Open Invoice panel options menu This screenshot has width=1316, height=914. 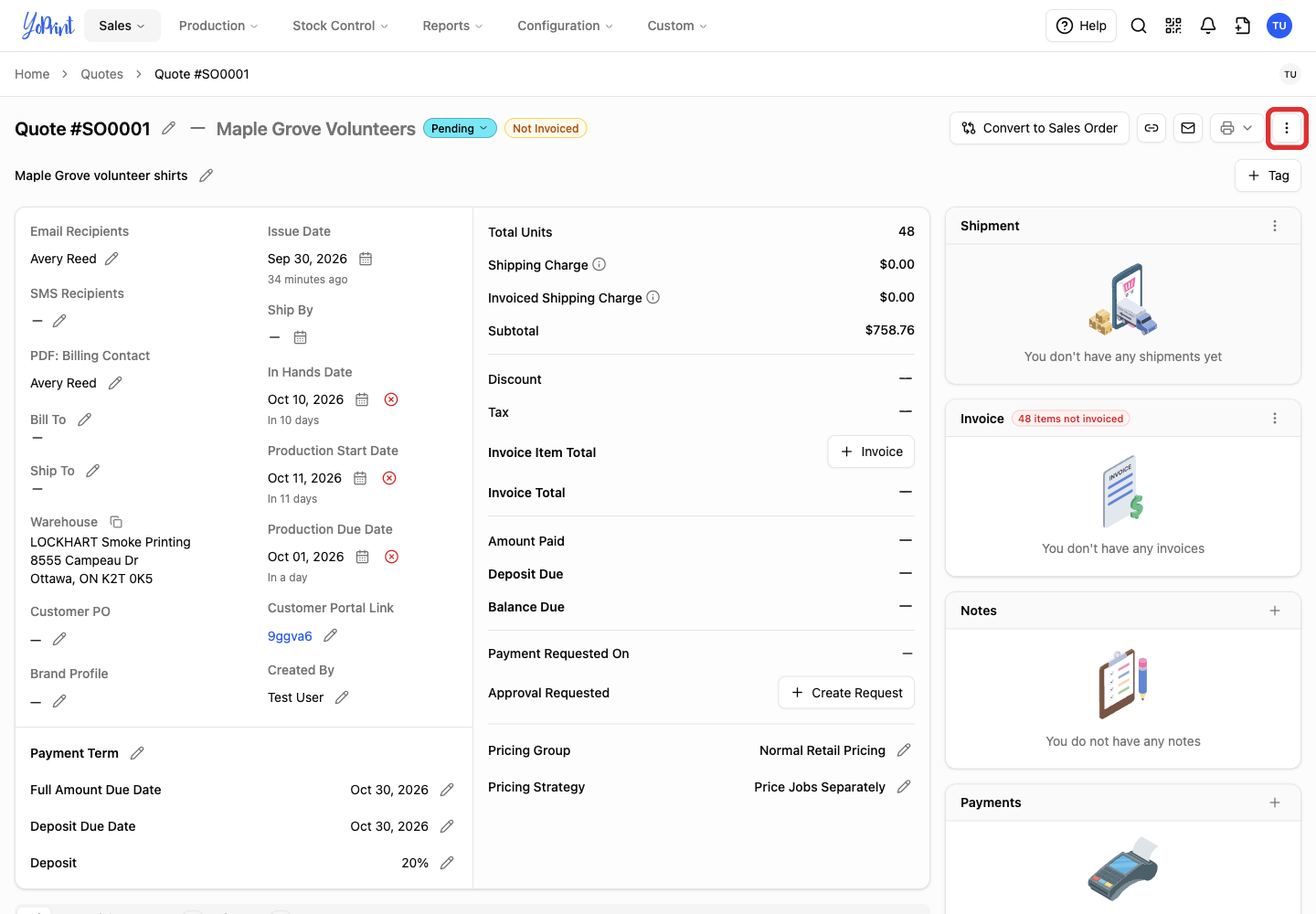tap(1275, 419)
